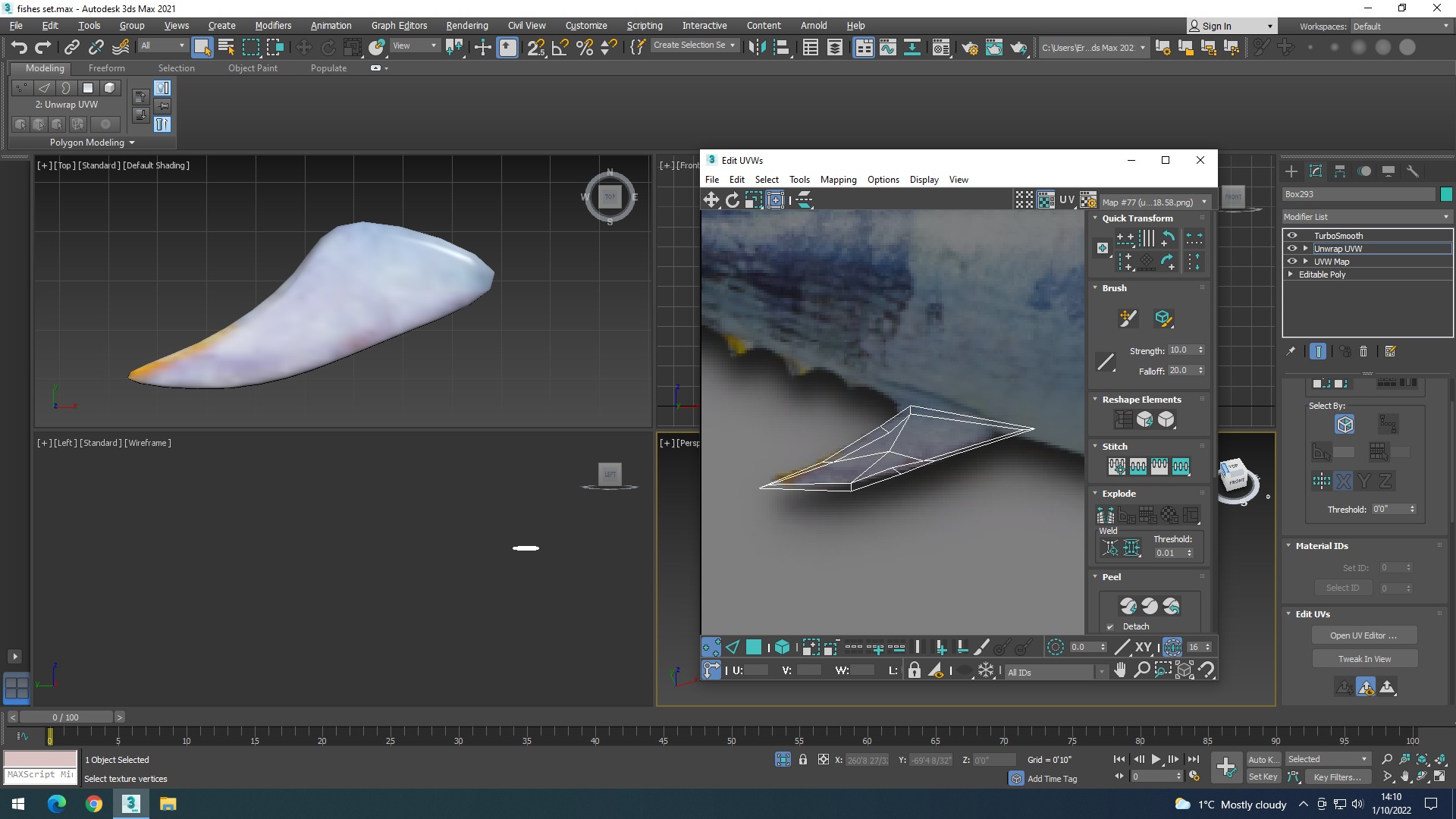Toggle the UV checker pattern display icon
This screenshot has height=819, width=1456.
click(x=1046, y=199)
